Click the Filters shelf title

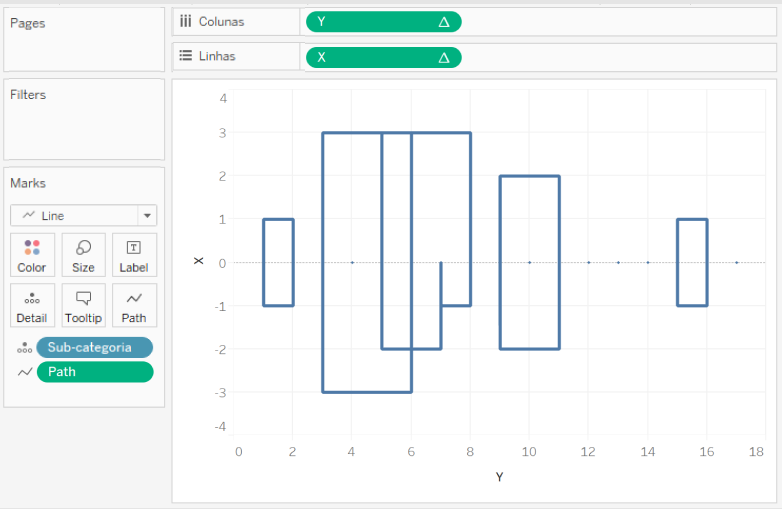pyautogui.click(x=28, y=95)
